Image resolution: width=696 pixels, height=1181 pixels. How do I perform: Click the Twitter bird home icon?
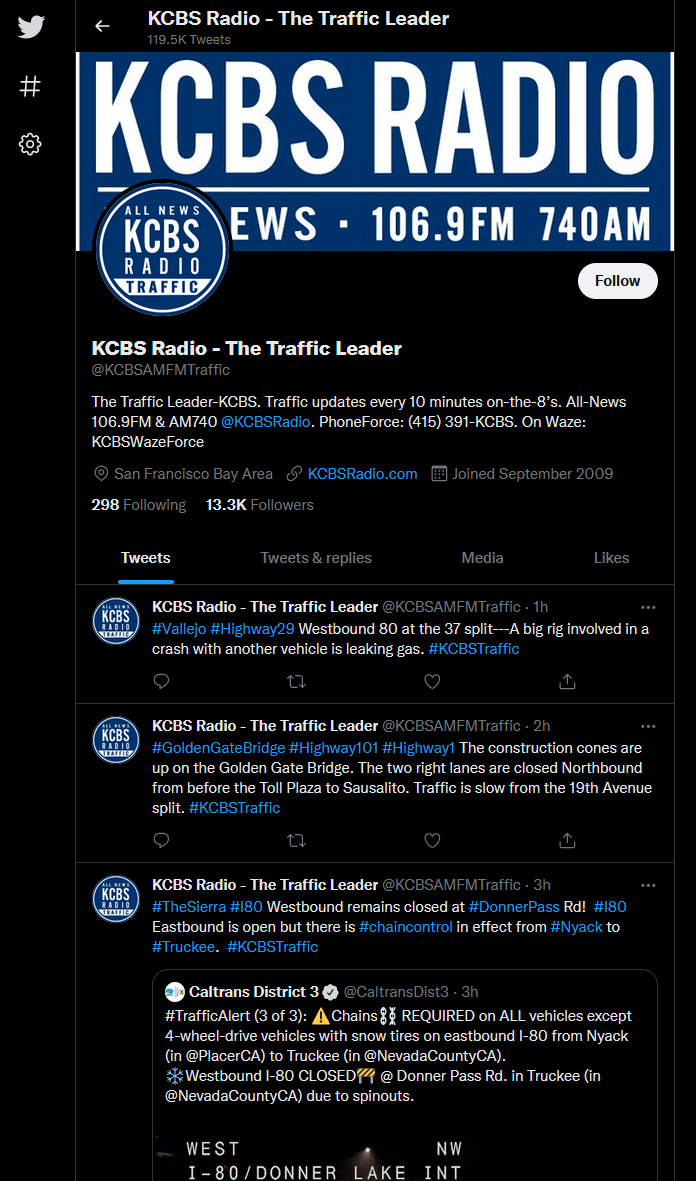[31, 27]
